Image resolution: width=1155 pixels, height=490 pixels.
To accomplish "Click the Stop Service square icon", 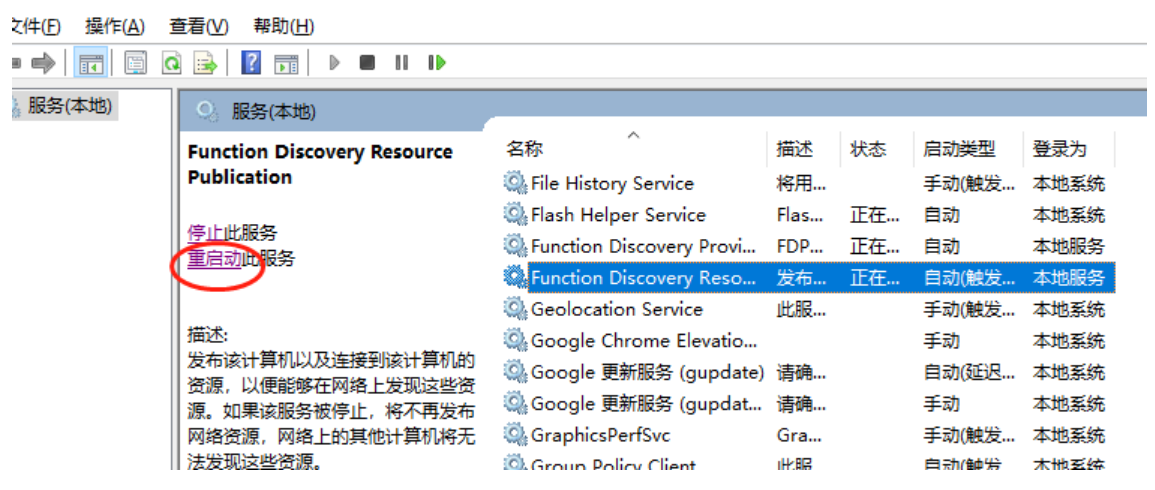I will click(367, 63).
